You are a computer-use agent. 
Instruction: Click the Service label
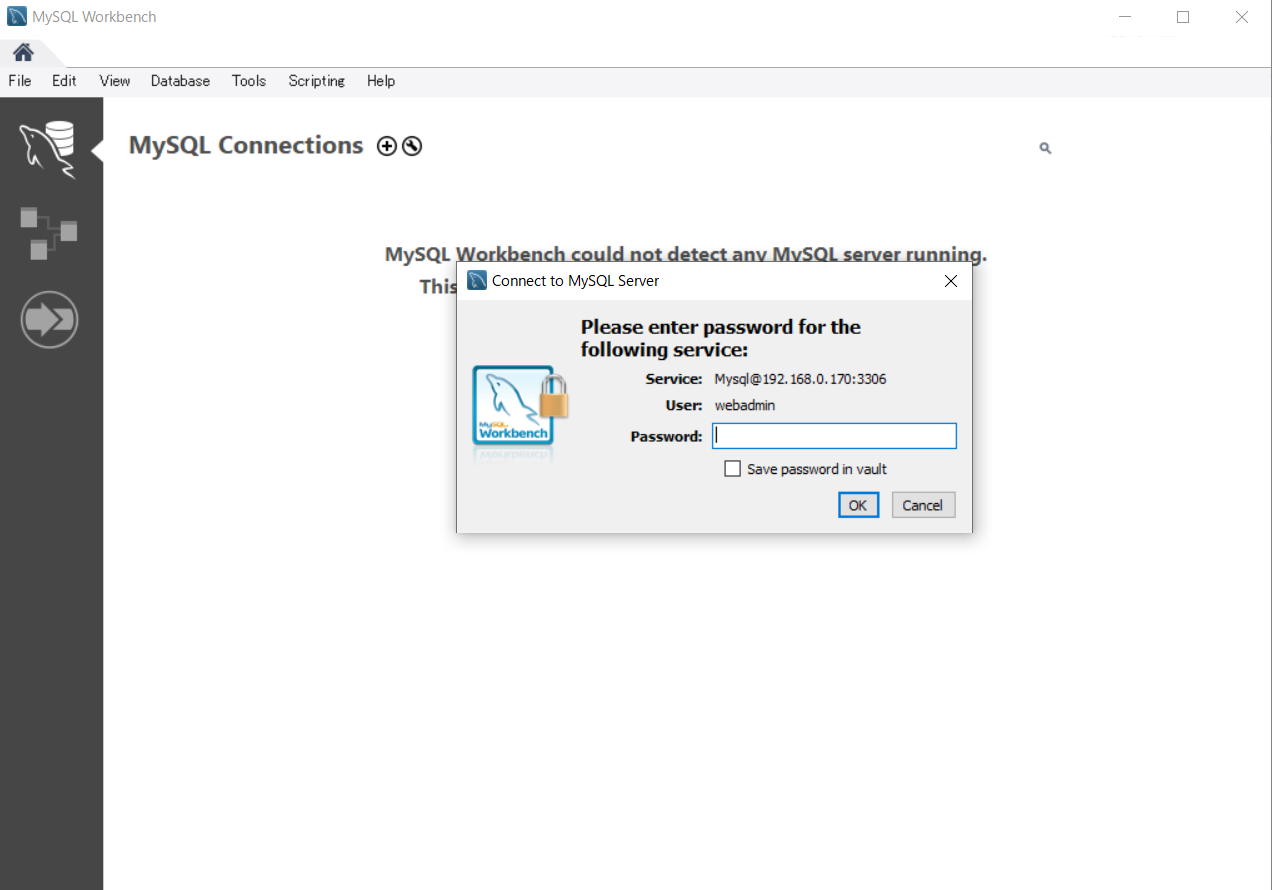click(674, 379)
